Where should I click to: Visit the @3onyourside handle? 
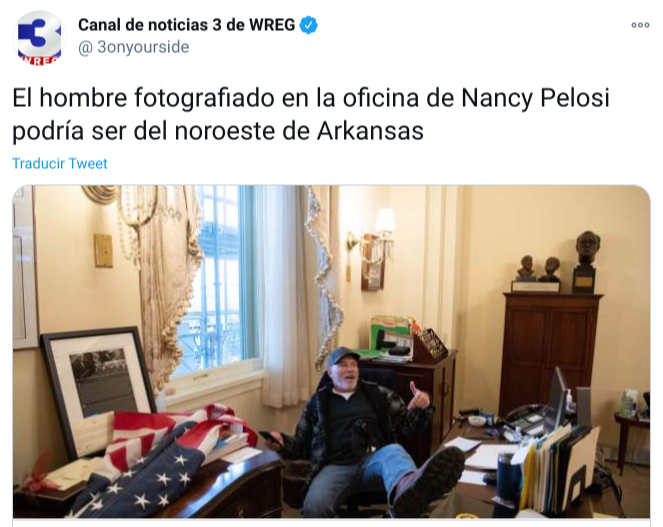pos(134,47)
